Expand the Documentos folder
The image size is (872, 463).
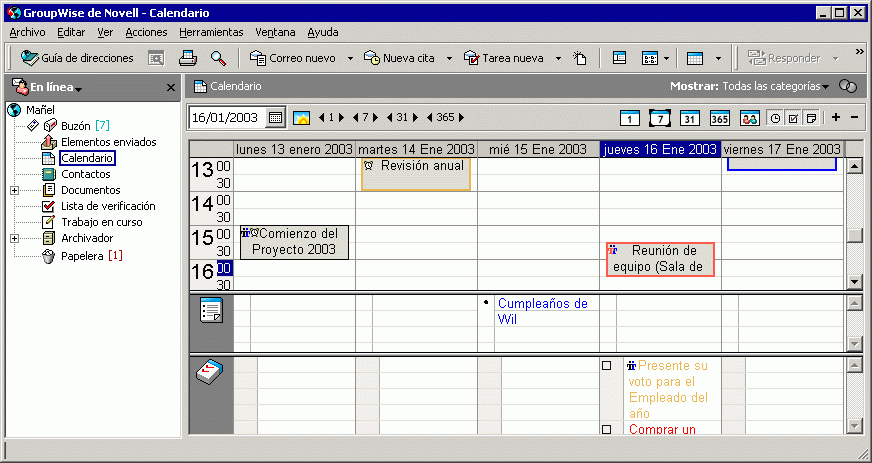(14, 191)
